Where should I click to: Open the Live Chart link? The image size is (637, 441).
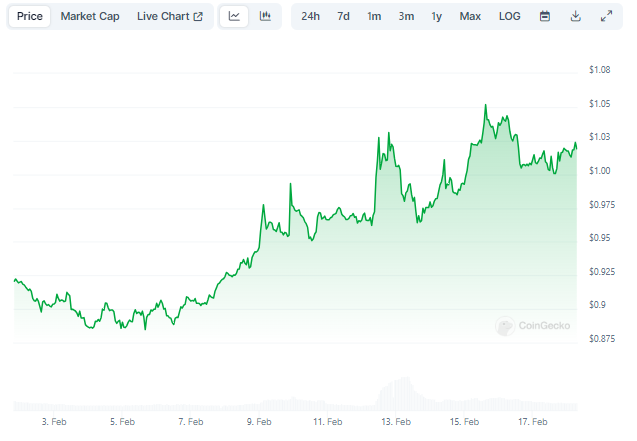169,16
